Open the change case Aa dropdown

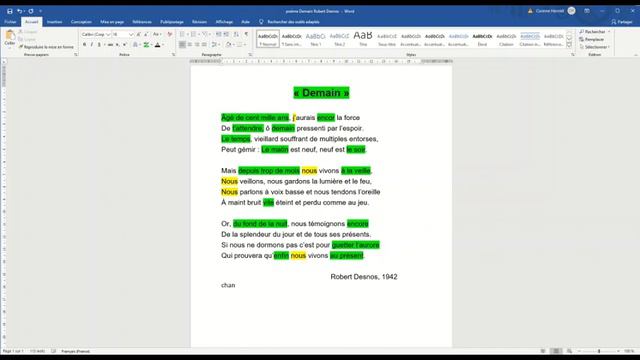coord(158,34)
